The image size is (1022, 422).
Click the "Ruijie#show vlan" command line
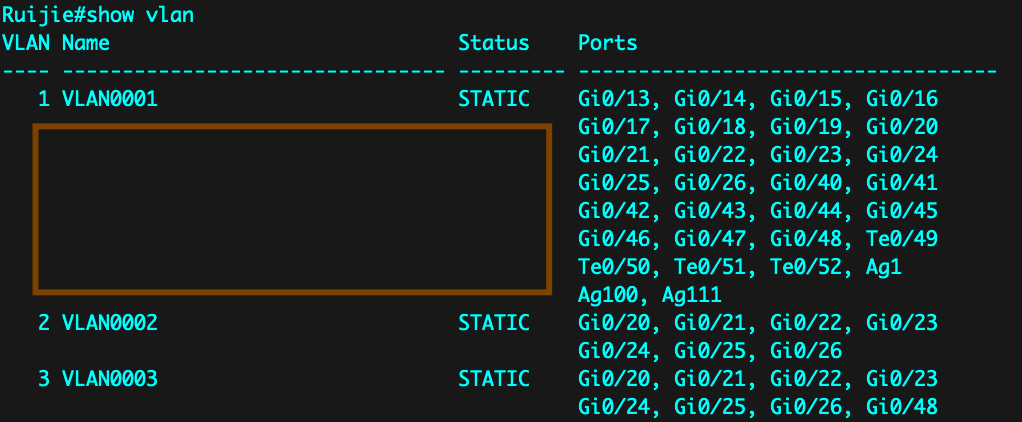coord(98,15)
